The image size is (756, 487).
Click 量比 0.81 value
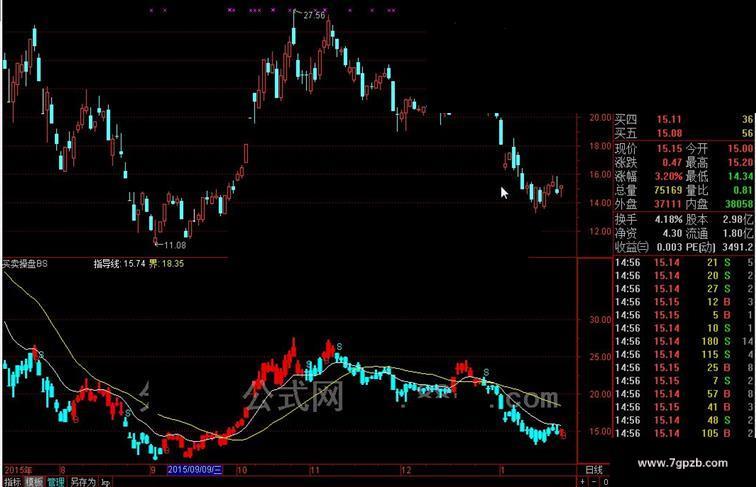[743, 190]
